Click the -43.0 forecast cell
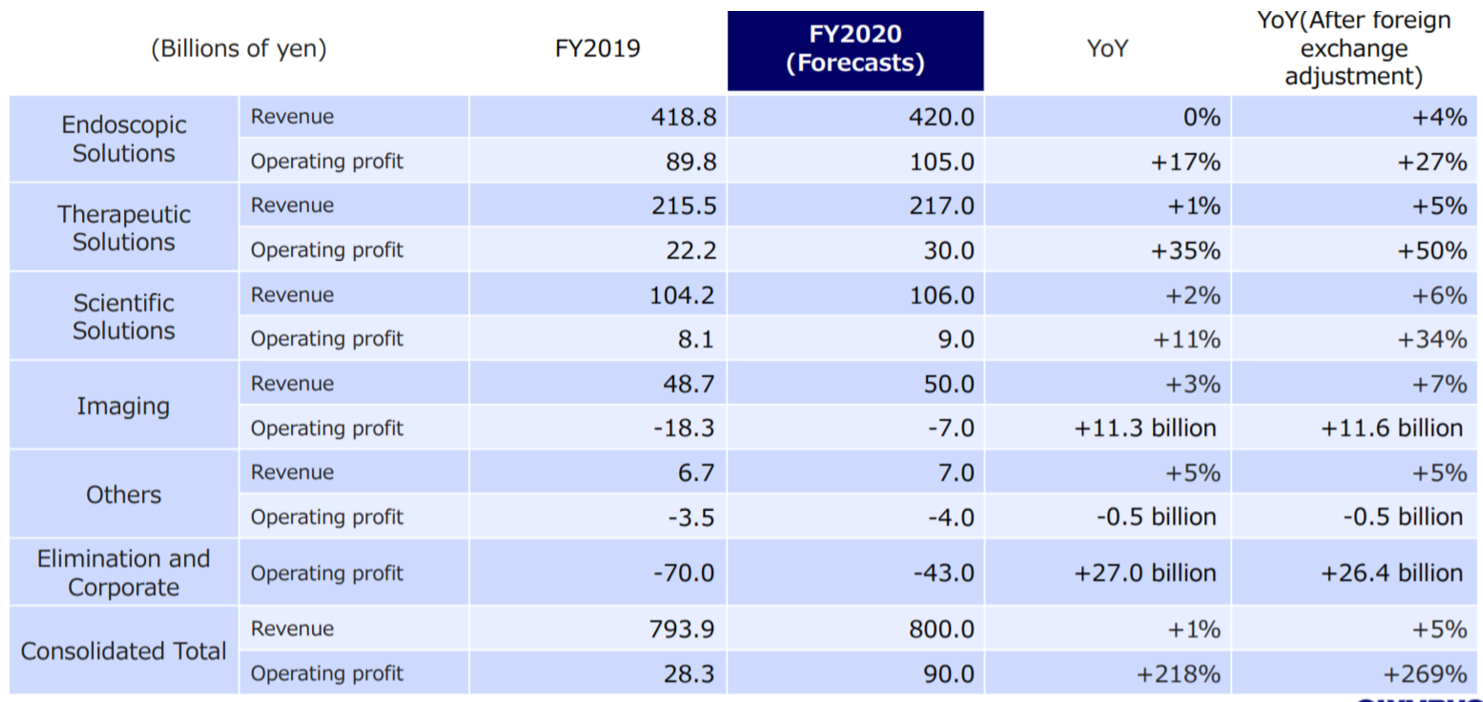1483x702 pixels. tap(856, 573)
